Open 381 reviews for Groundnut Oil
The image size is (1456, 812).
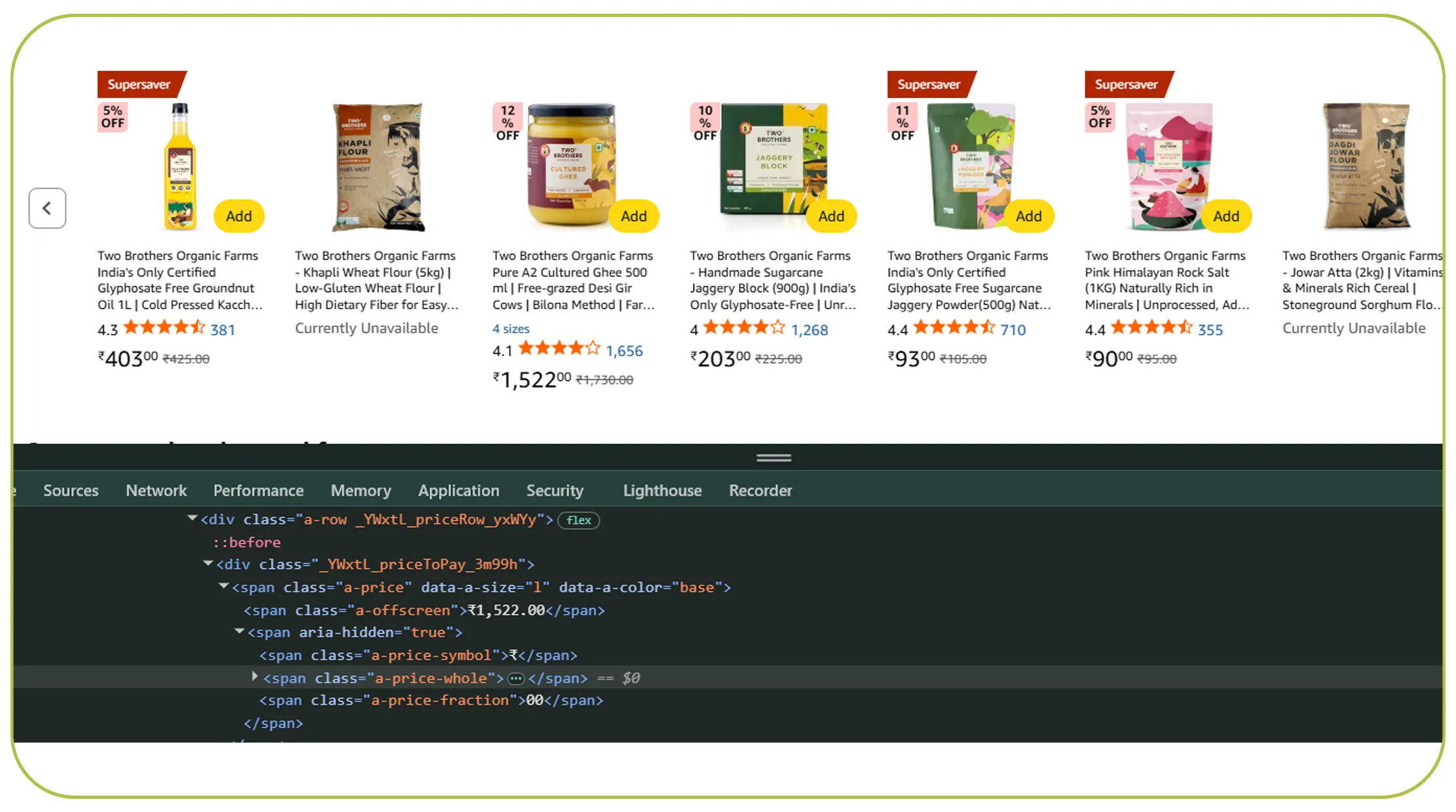[x=223, y=330]
